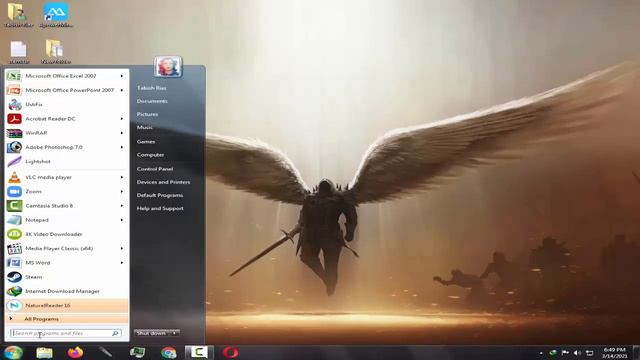Open File Explorer from taskbar
The width and height of the screenshot is (640, 360).
(x=44, y=352)
